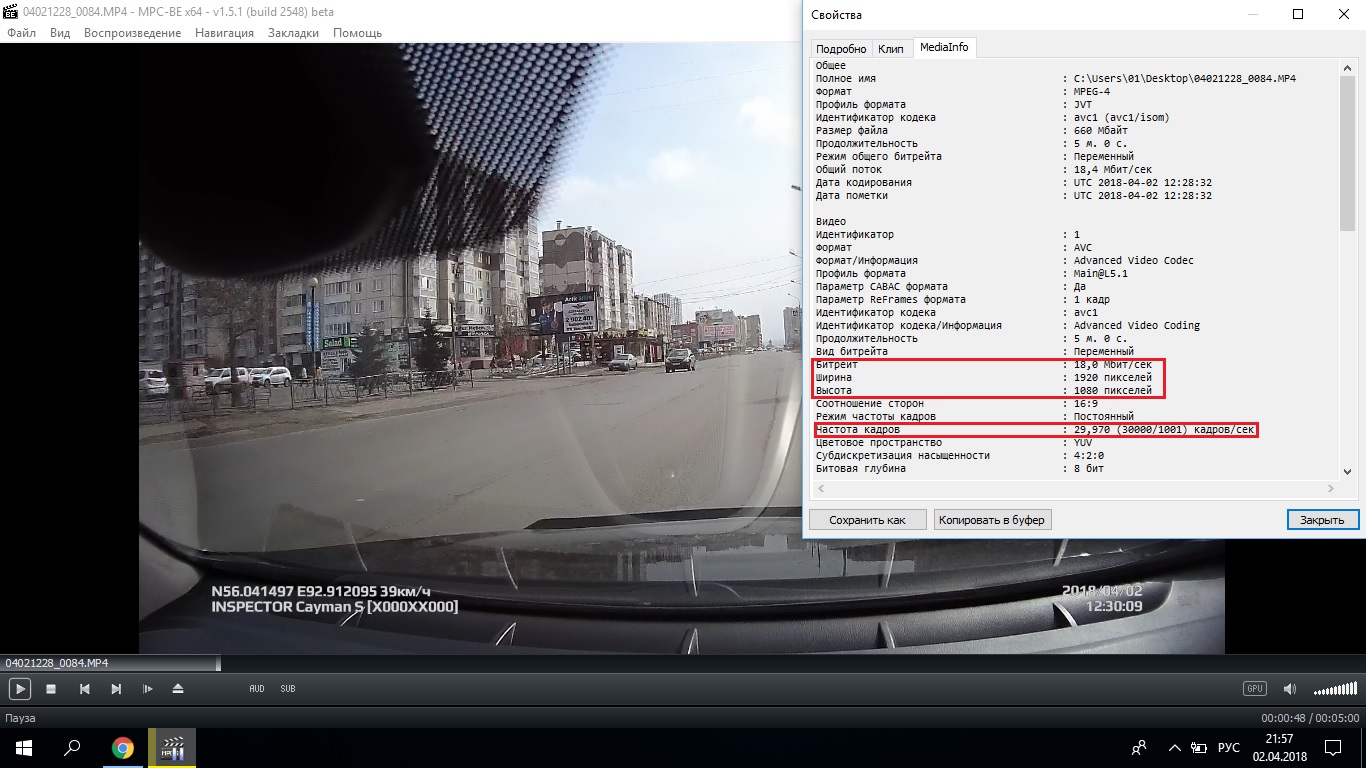Jump to the previous file
The height and width of the screenshot is (768, 1366).
(x=85, y=689)
